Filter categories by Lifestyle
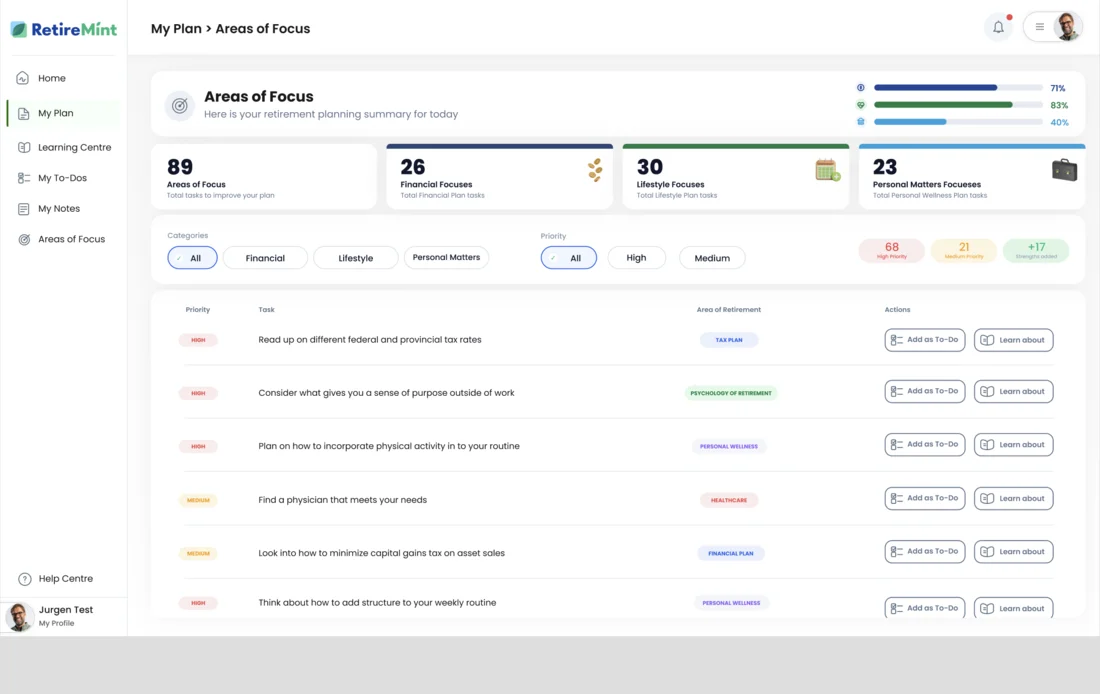Screen dimensions: 1100x694 tap(356, 258)
